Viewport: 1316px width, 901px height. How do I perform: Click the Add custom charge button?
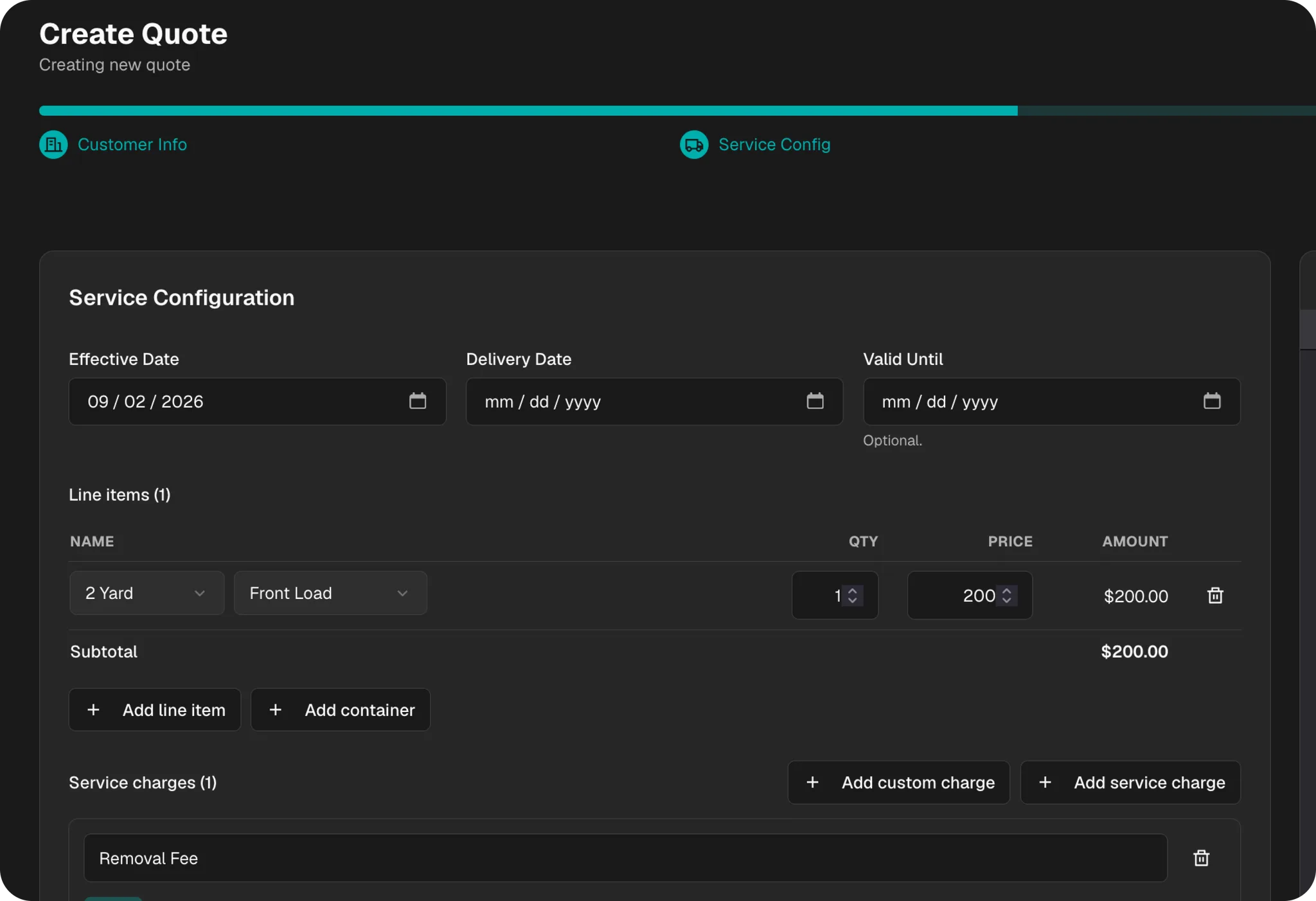pos(899,782)
